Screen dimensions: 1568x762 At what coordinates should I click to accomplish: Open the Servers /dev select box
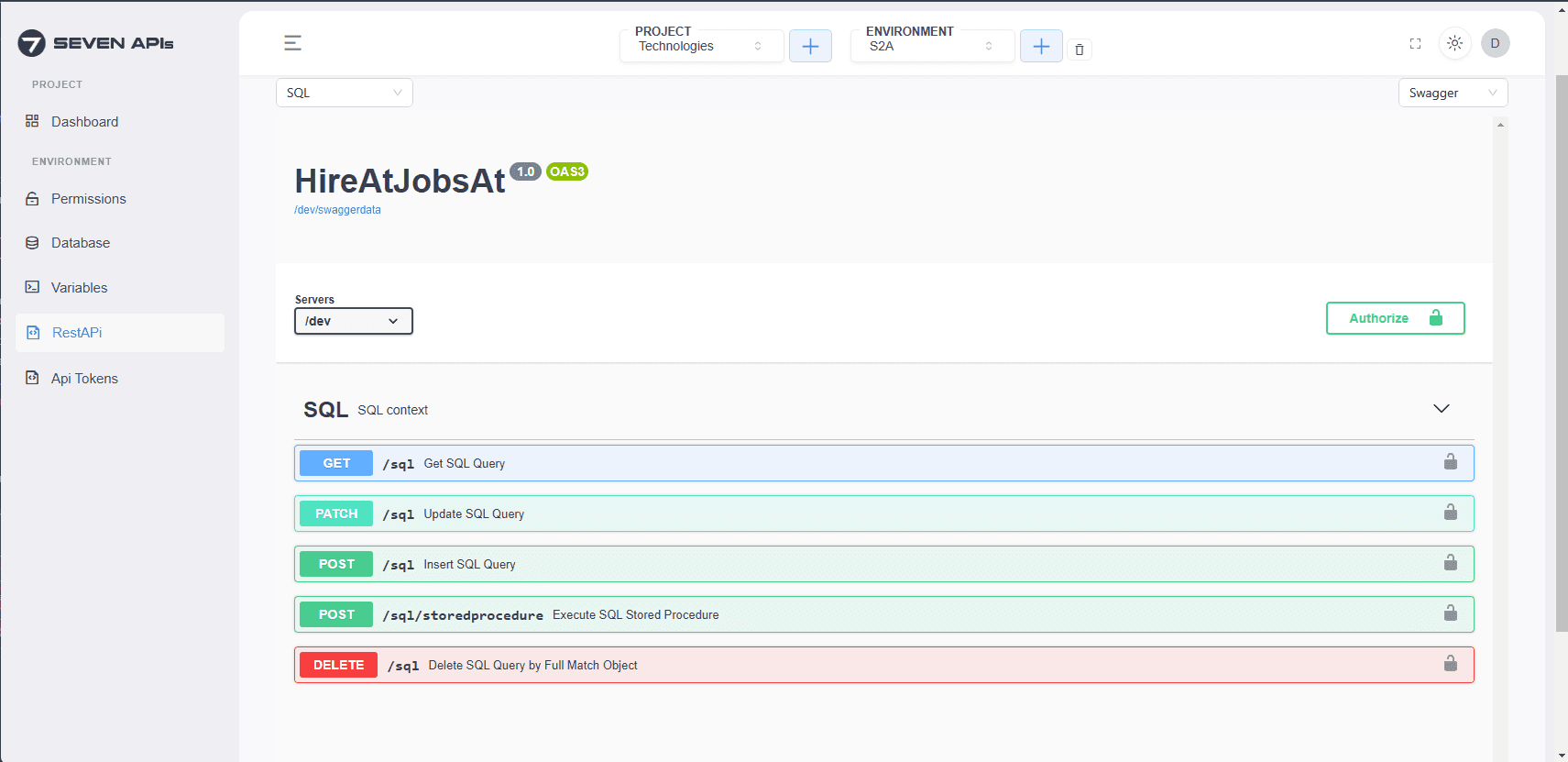tap(354, 321)
